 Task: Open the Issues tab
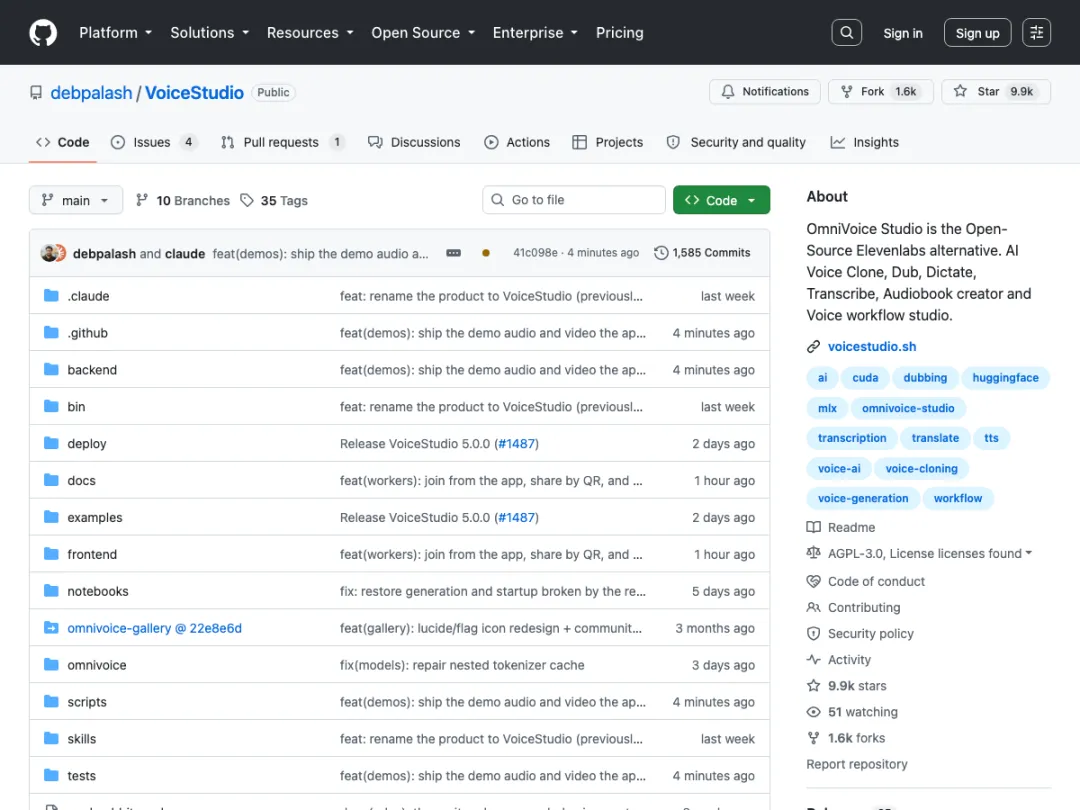click(x=154, y=142)
